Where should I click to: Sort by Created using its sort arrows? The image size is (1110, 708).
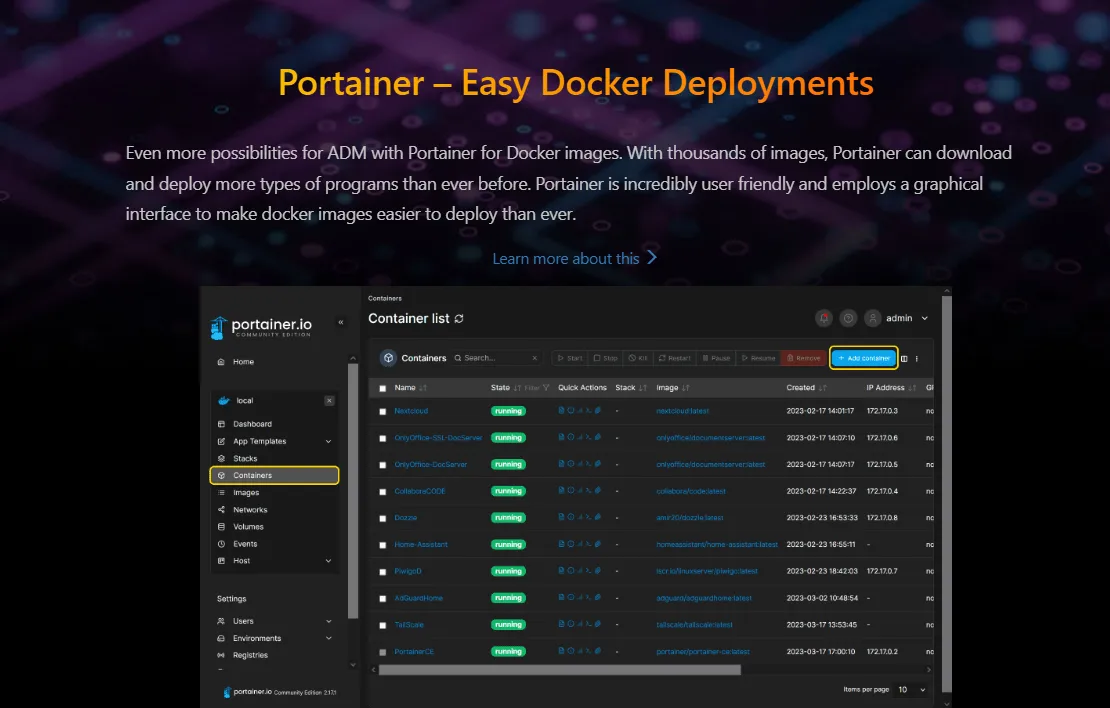823,388
